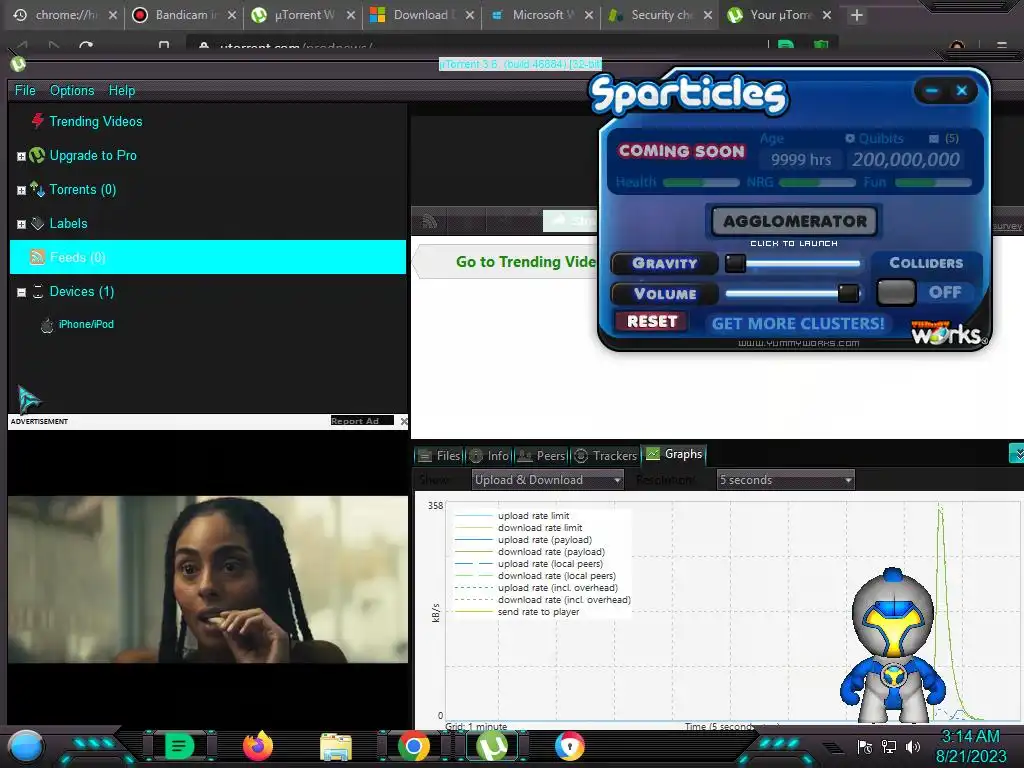Click the RSS feed toolbar icon
Screen dimensions: 1024x768
[x=429, y=221]
